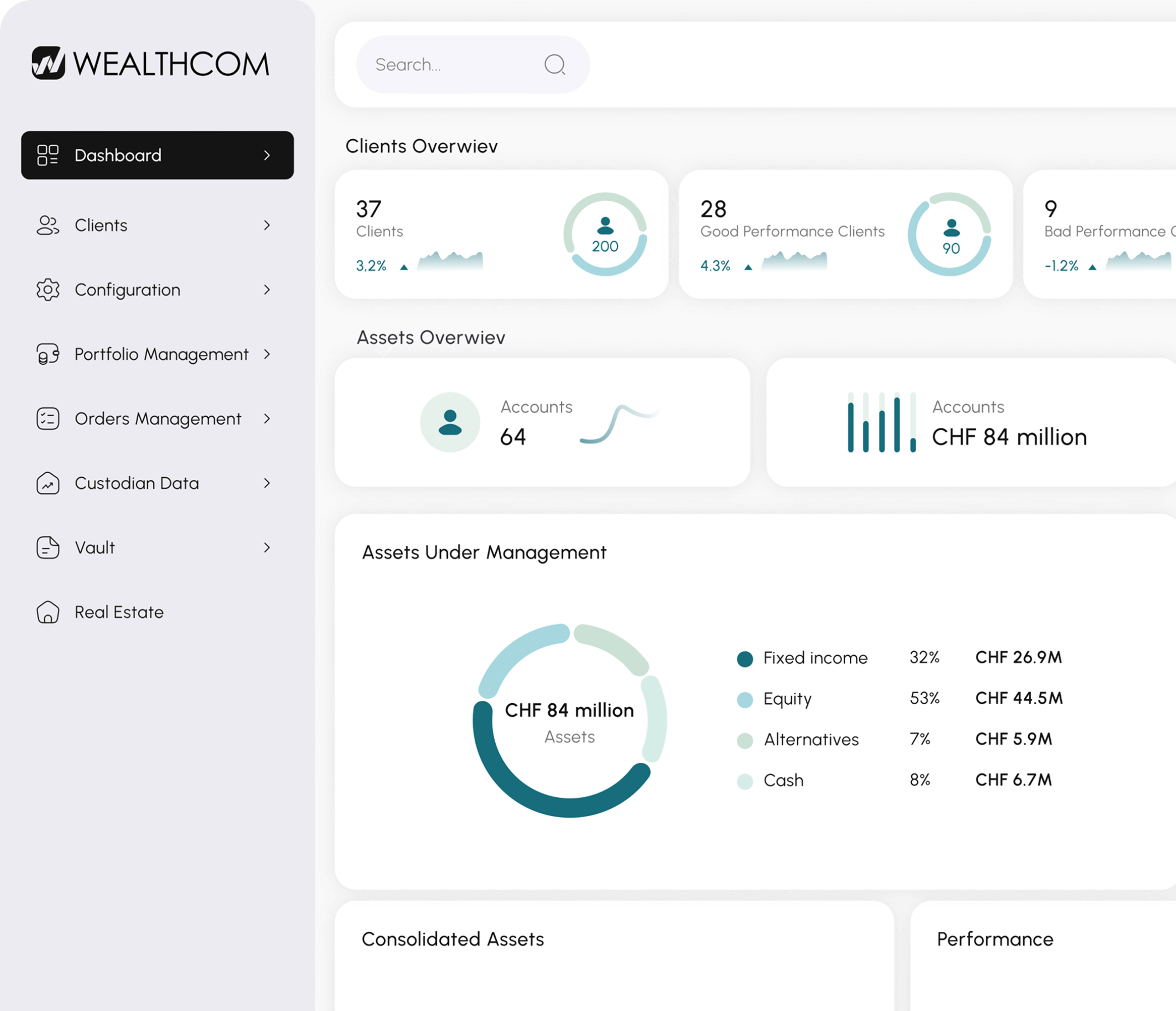Screen dimensions: 1176x1011
Task: Expand the Dashboard menu chevron
Action: point(267,155)
